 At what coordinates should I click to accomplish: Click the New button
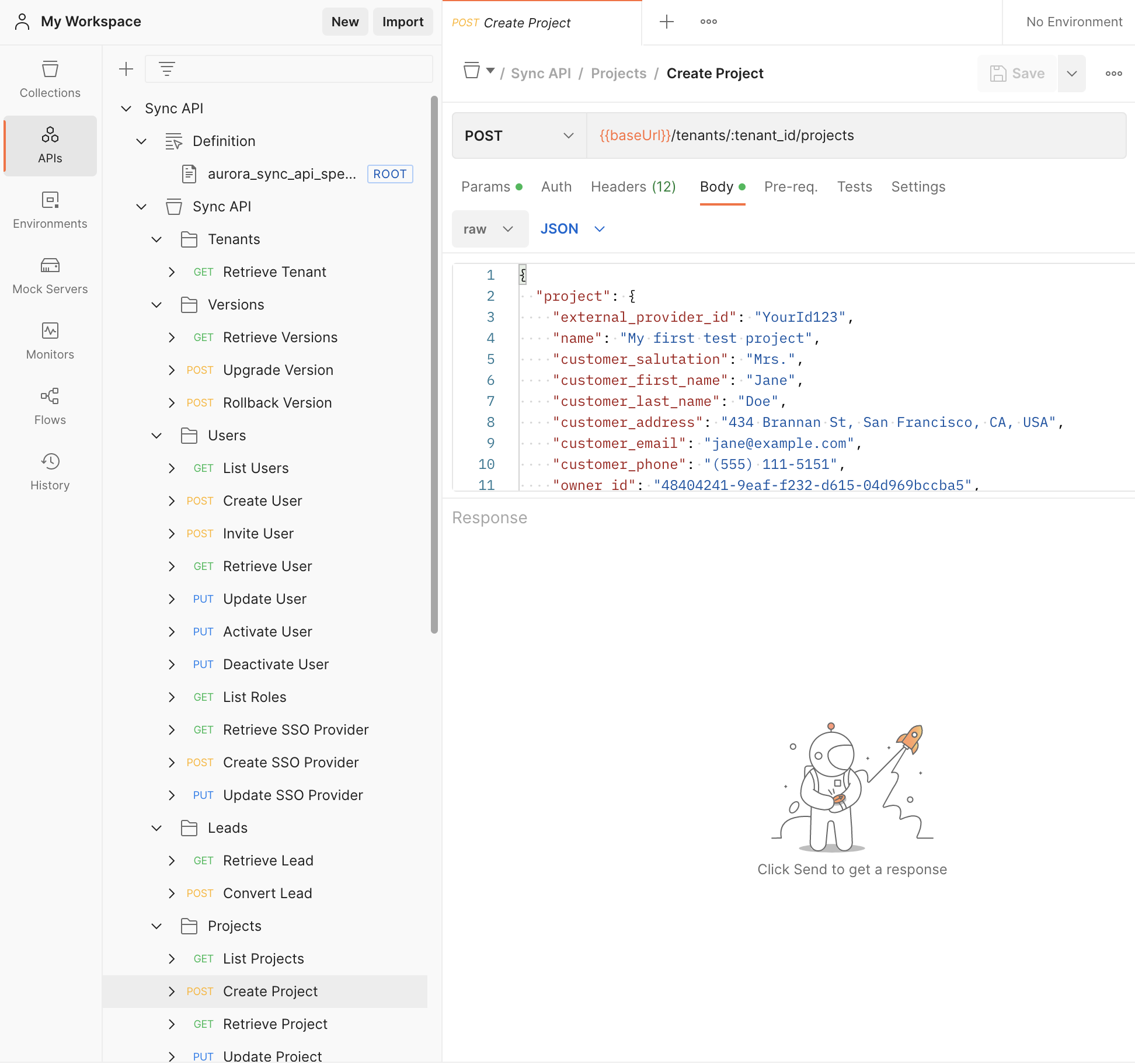[344, 22]
